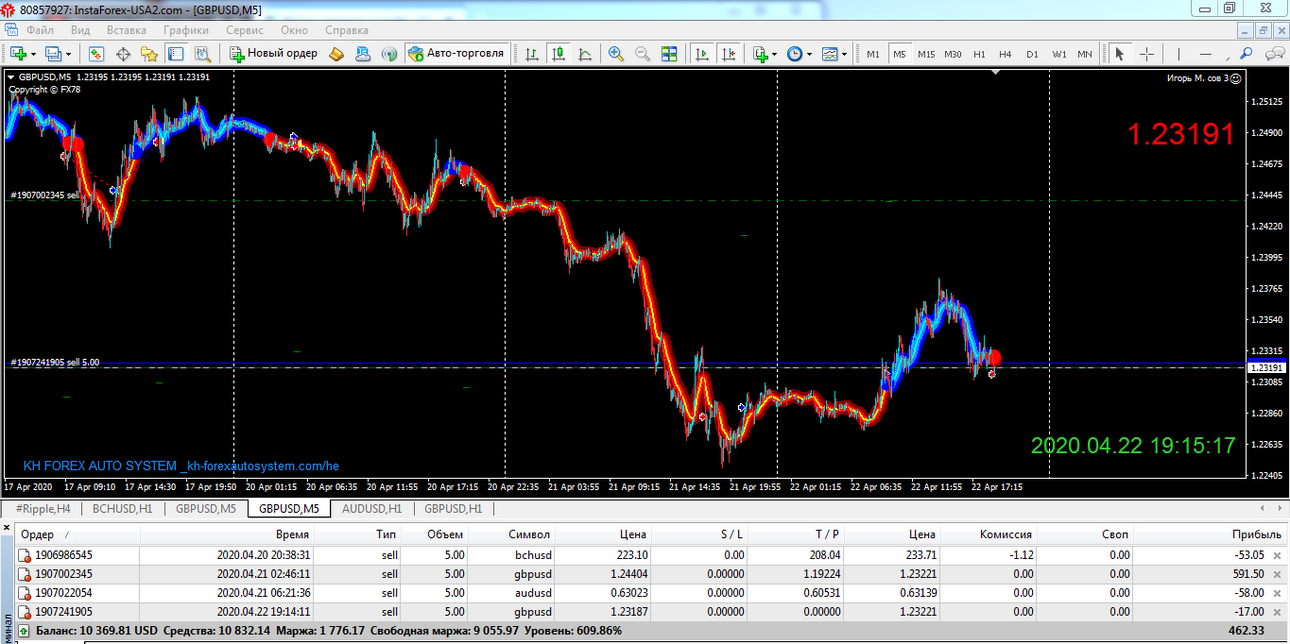Expand the New Chart dropdown arrow
This screenshot has height=644, width=1290.
click(34, 54)
